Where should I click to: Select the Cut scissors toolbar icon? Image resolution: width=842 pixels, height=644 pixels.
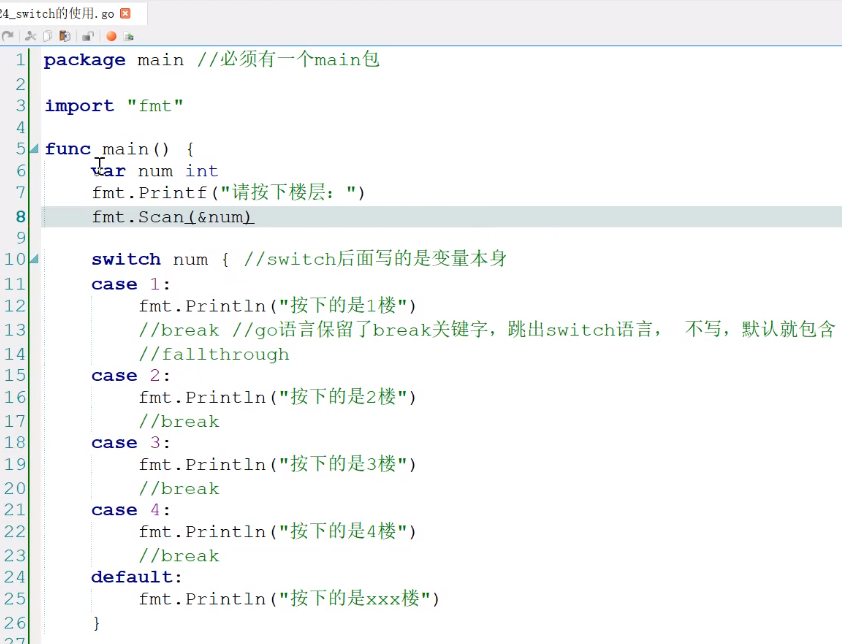(30, 36)
